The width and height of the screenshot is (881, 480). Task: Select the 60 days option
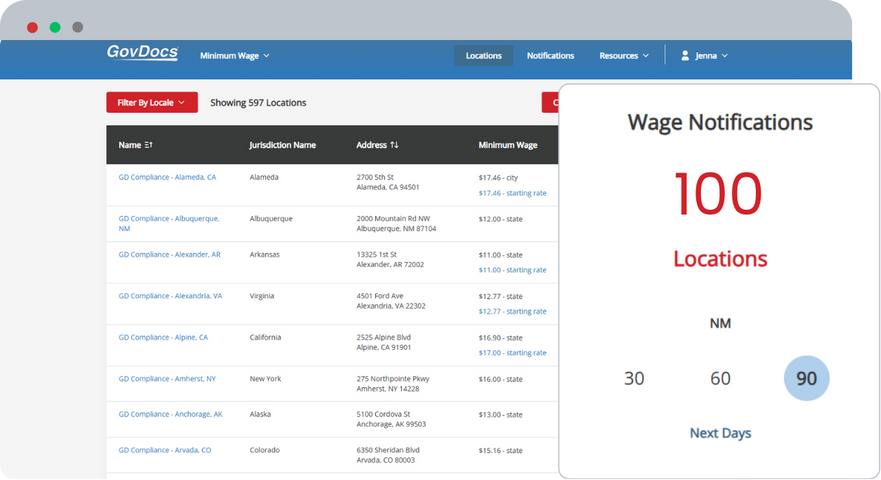tap(720, 378)
